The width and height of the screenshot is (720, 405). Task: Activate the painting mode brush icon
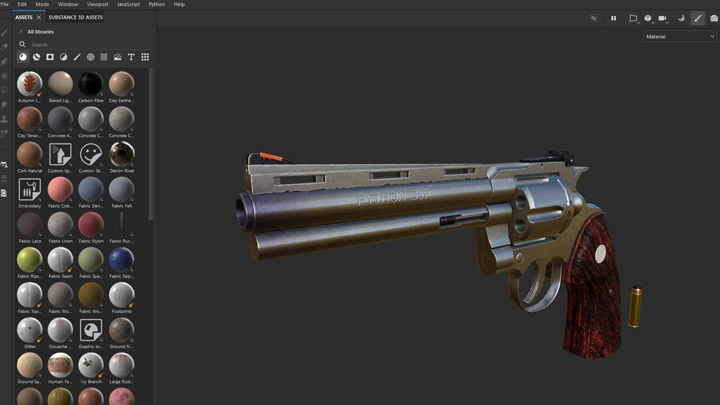698,18
